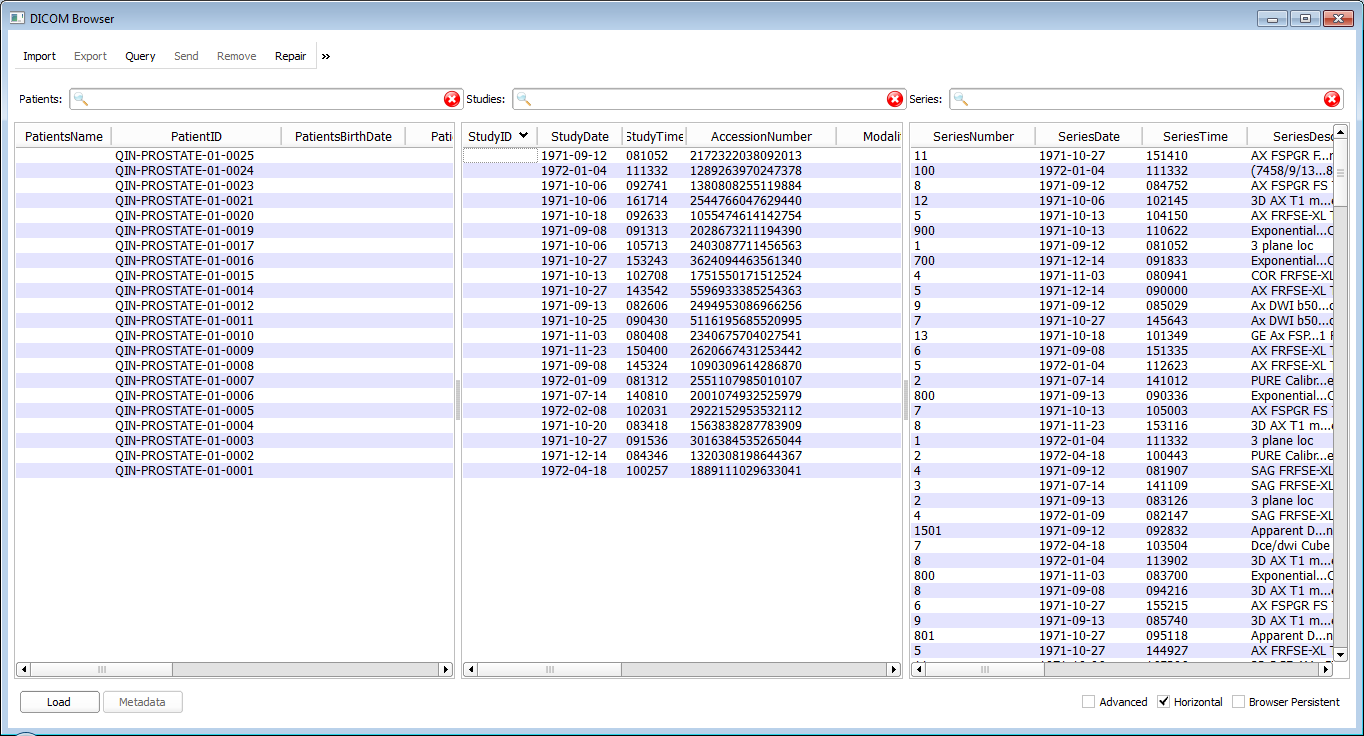The width and height of the screenshot is (1364, 736).
Task: Enable the Advanced checkbox
Action: coord(1088,702)
